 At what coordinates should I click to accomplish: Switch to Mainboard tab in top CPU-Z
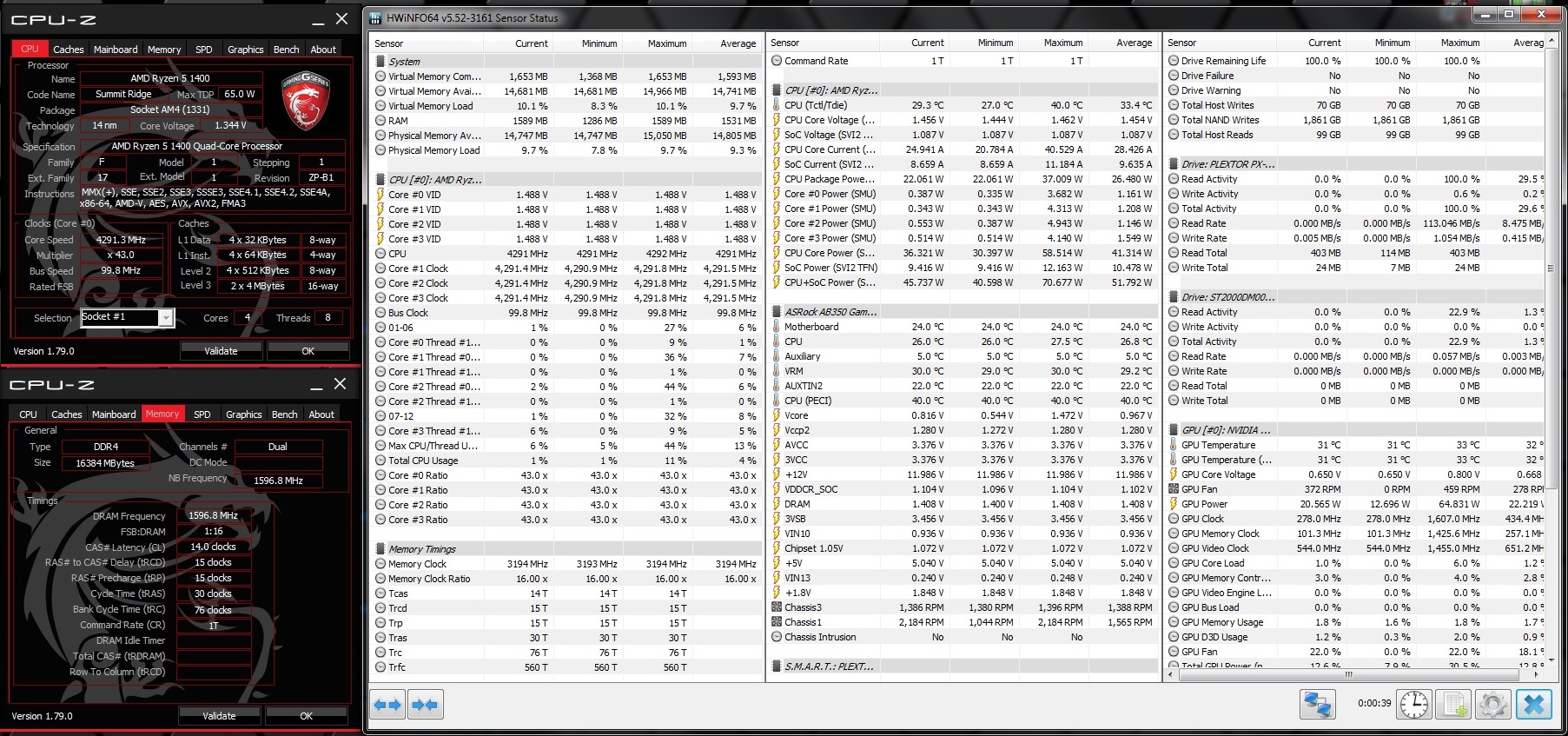tap(116, 50)
